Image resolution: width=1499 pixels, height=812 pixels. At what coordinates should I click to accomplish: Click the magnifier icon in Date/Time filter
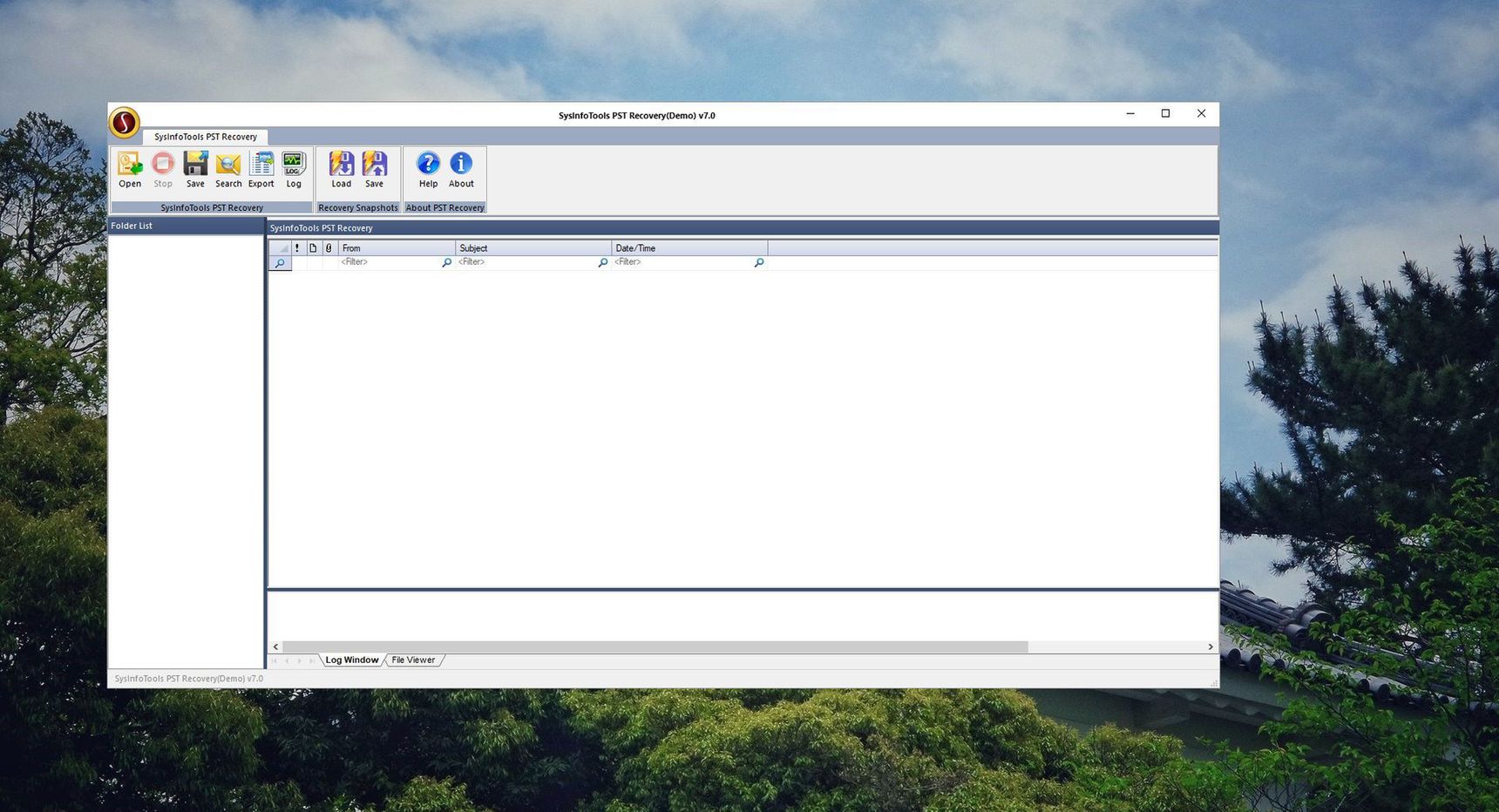tap(759, 262)
